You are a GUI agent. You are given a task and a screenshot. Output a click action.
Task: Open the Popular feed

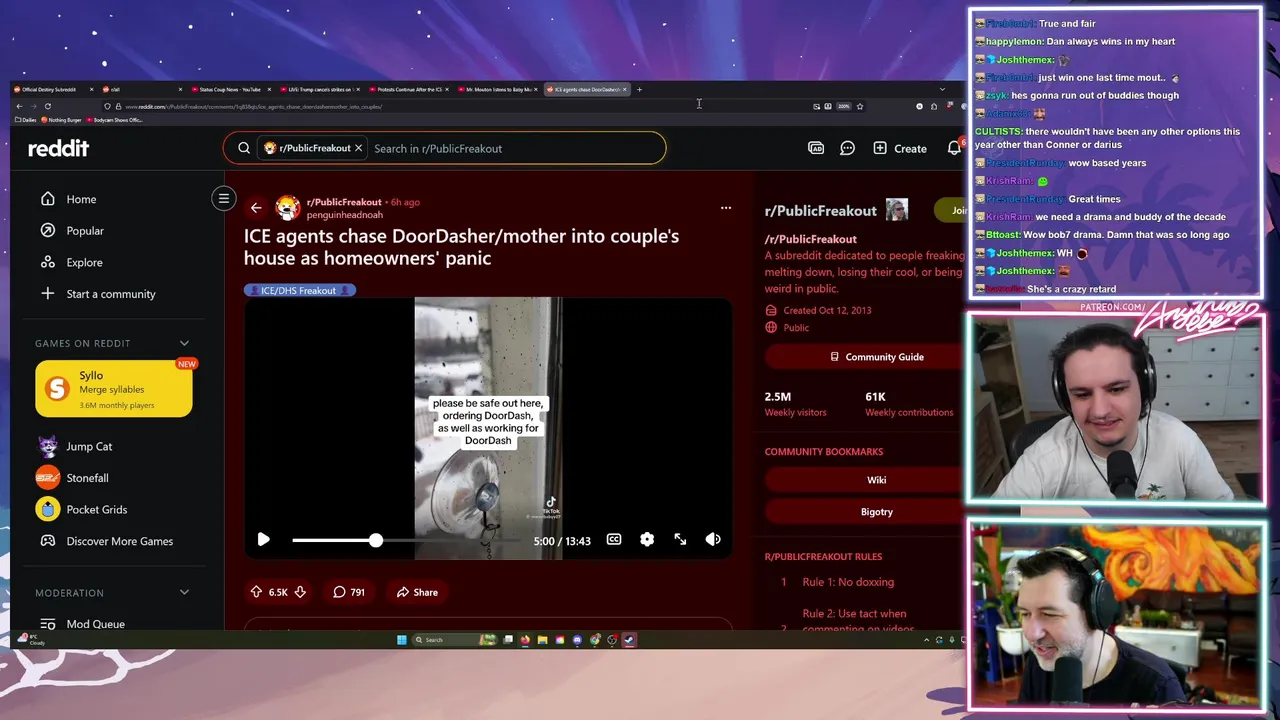pyautogui.click(x=85, y=231)
